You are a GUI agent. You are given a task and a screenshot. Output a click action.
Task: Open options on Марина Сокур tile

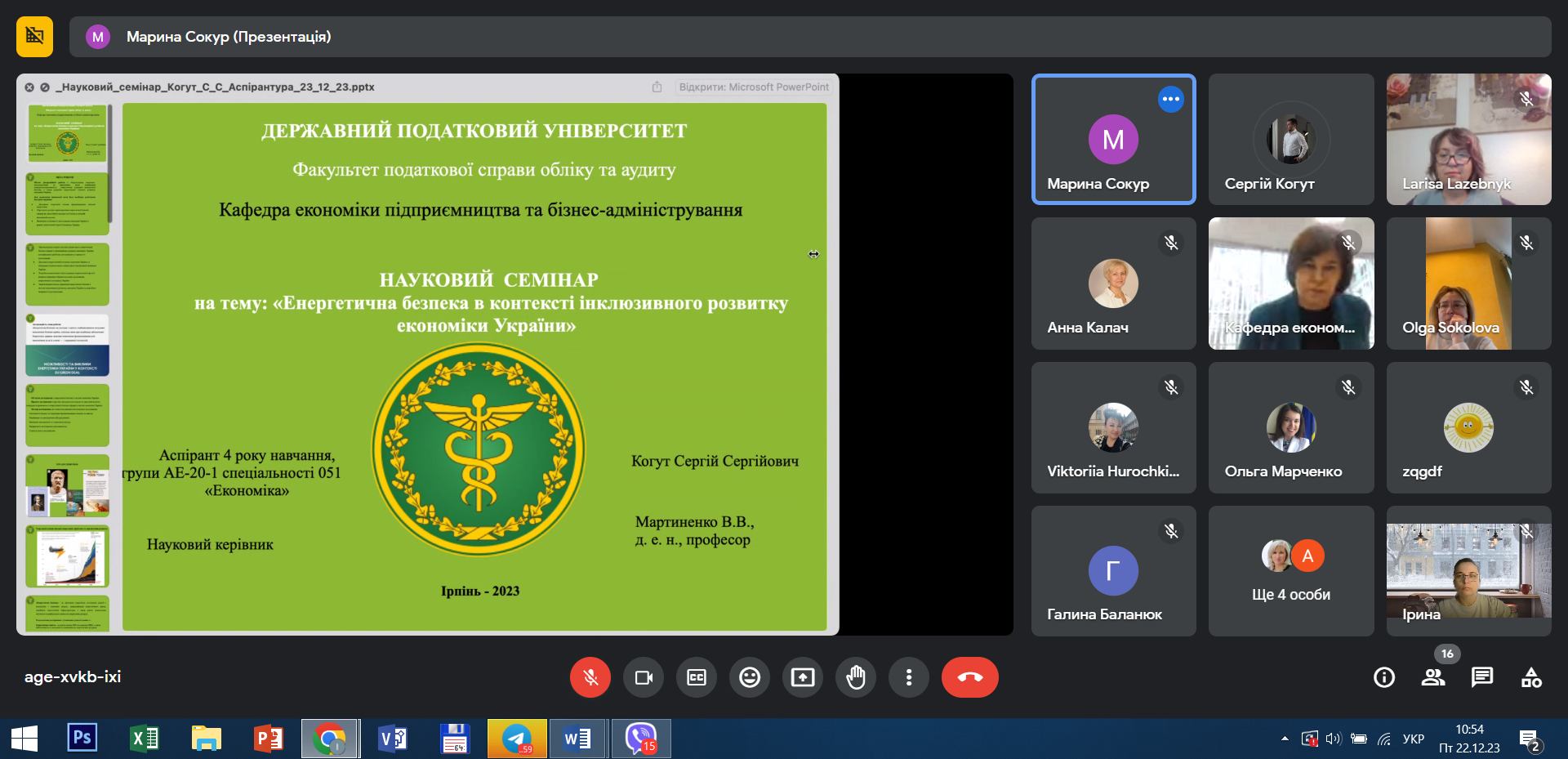click(x=1171, y=99)
